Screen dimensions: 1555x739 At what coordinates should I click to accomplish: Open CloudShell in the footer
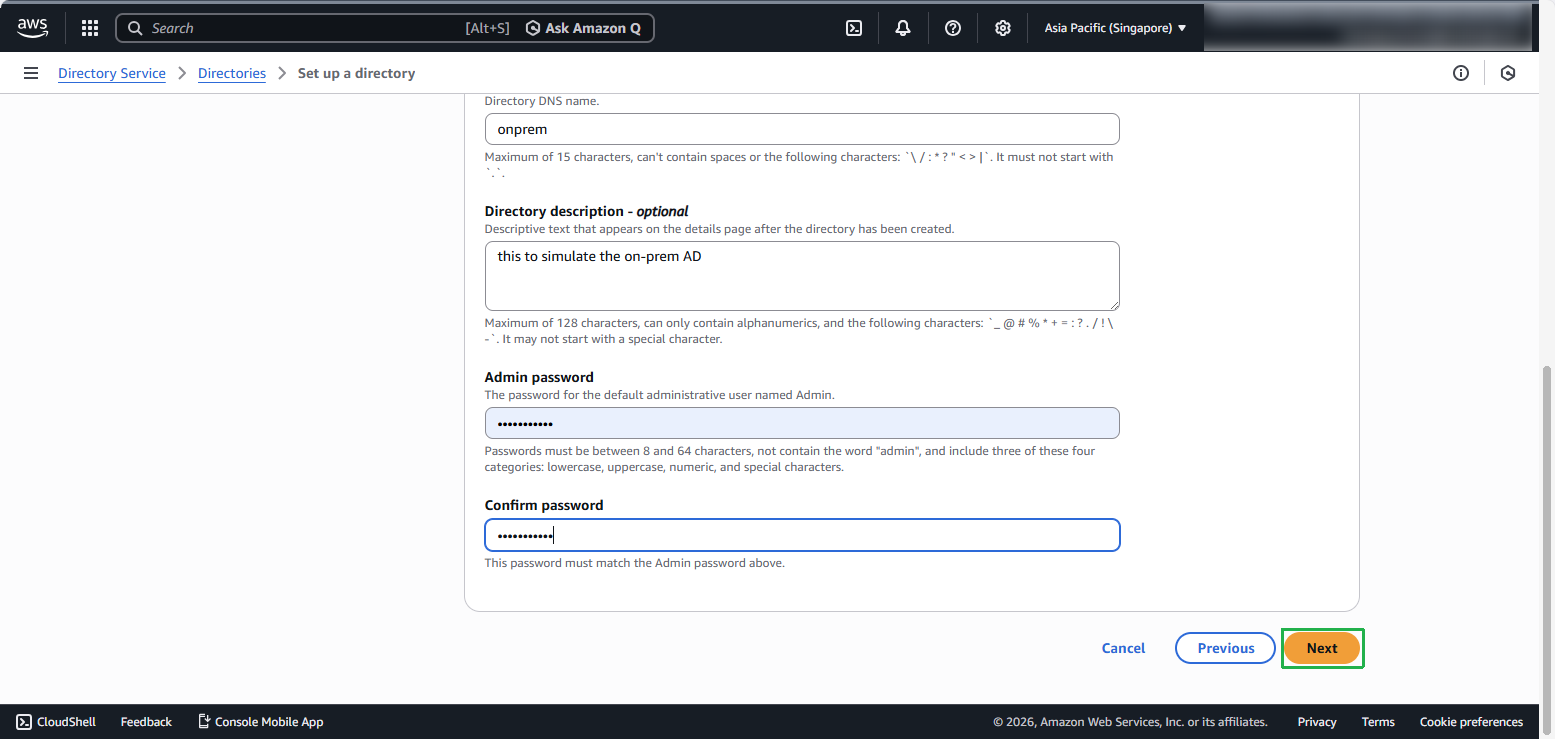pos(56,721)
